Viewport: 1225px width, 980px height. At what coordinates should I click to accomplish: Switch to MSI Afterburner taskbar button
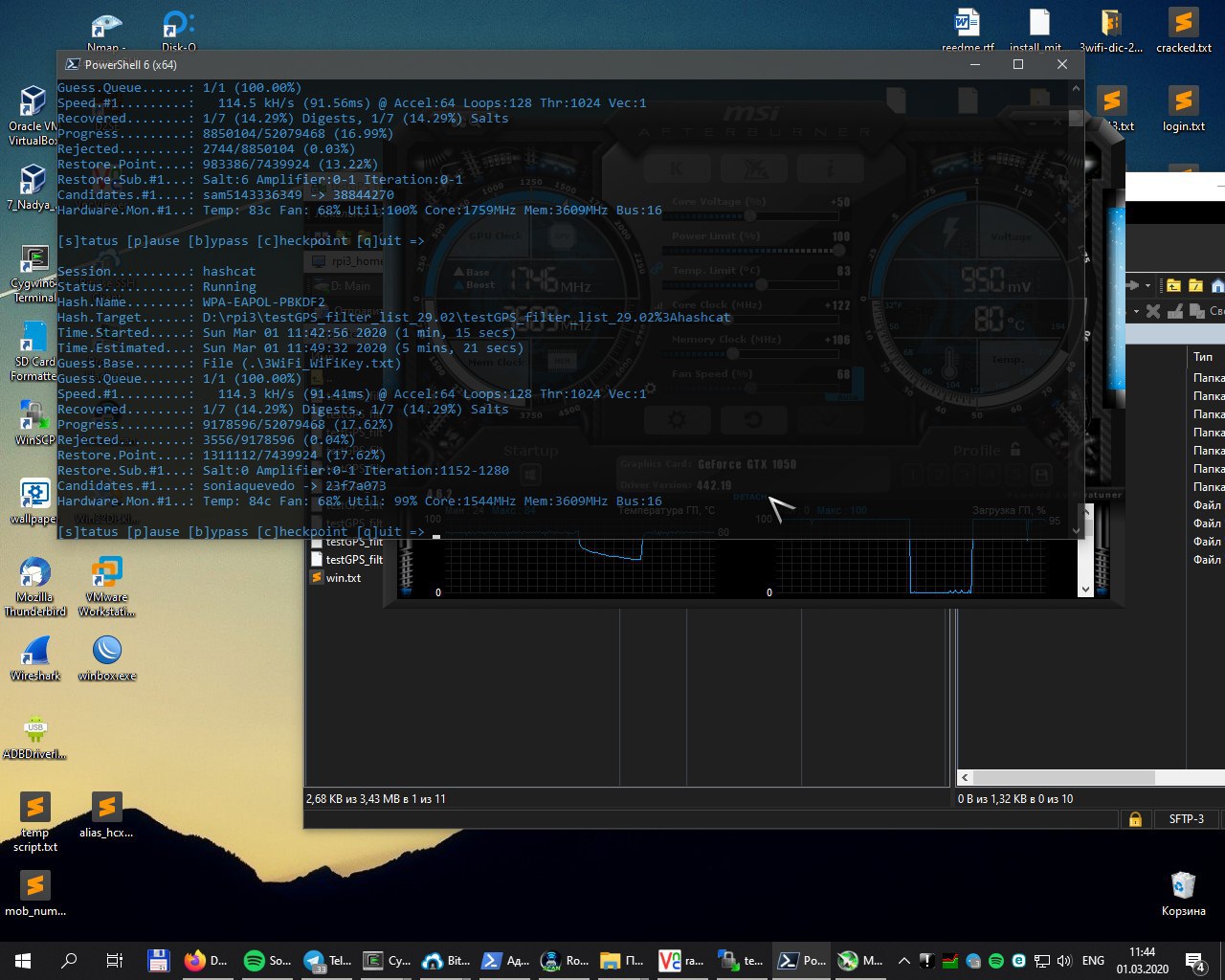pyautogui.click(x=859, y=961)
